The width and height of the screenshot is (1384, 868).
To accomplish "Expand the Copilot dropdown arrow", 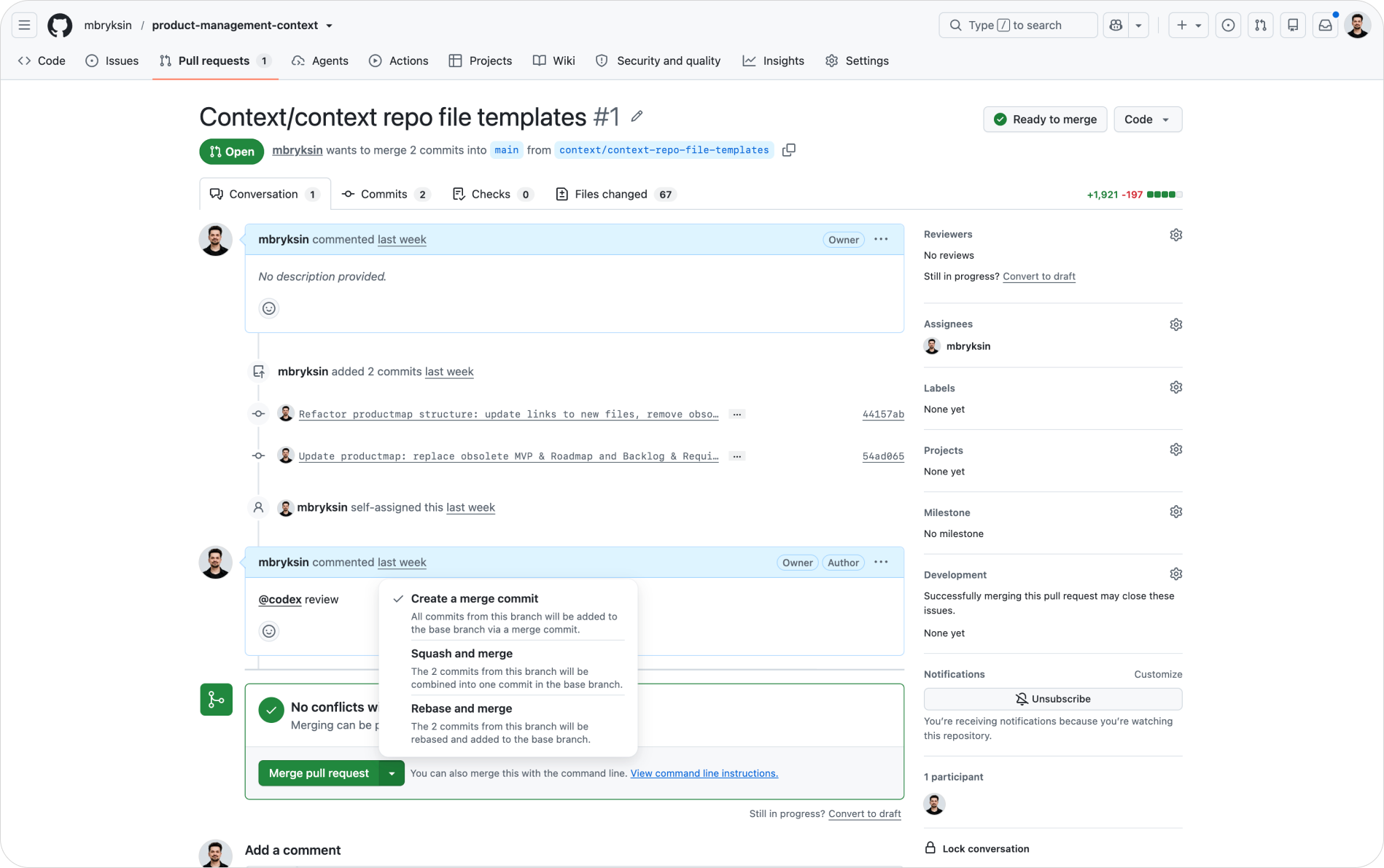I will (x=1138, y=25).
